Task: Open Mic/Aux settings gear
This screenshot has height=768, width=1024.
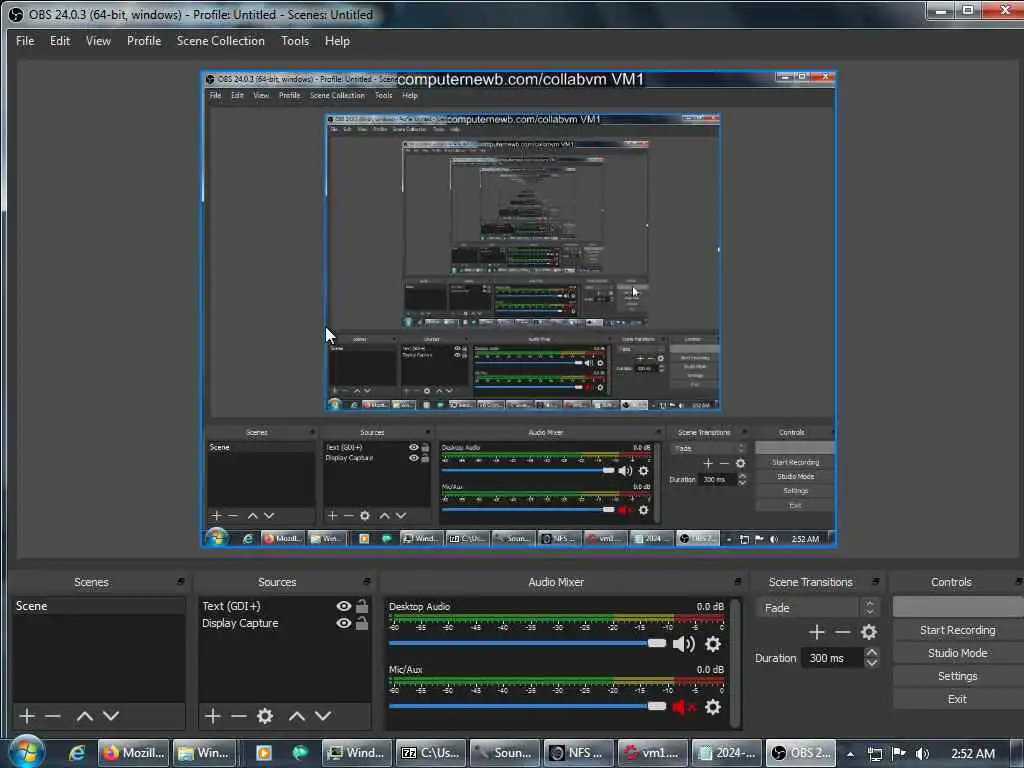Action: (712, 707)
